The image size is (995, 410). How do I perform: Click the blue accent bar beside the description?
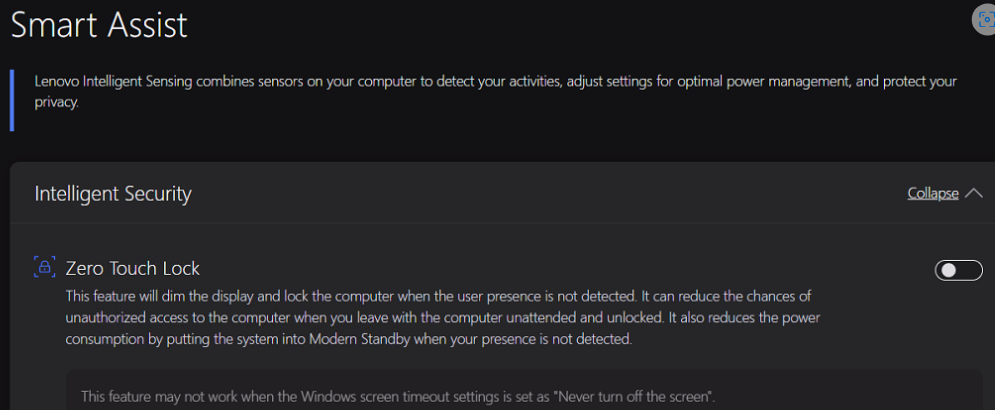tap(11, 100)
